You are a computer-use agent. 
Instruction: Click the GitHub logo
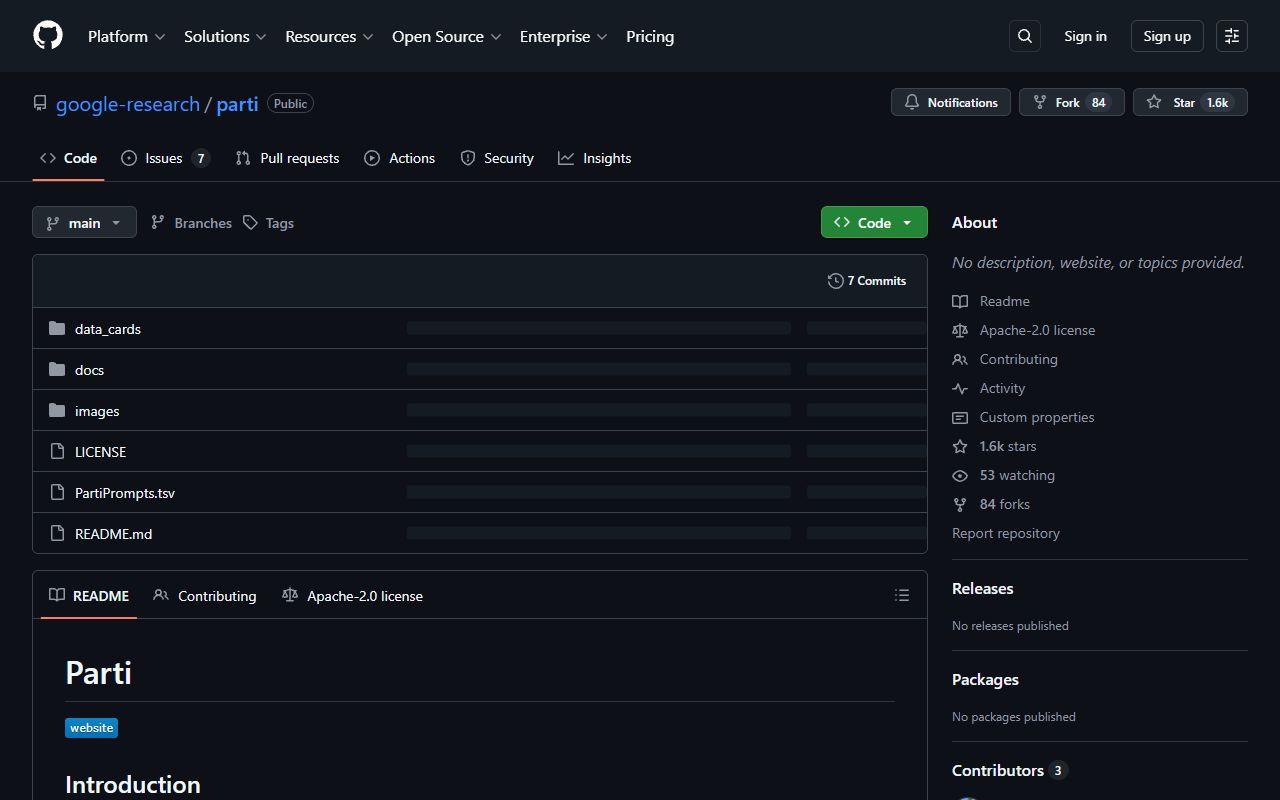(47, 36)
